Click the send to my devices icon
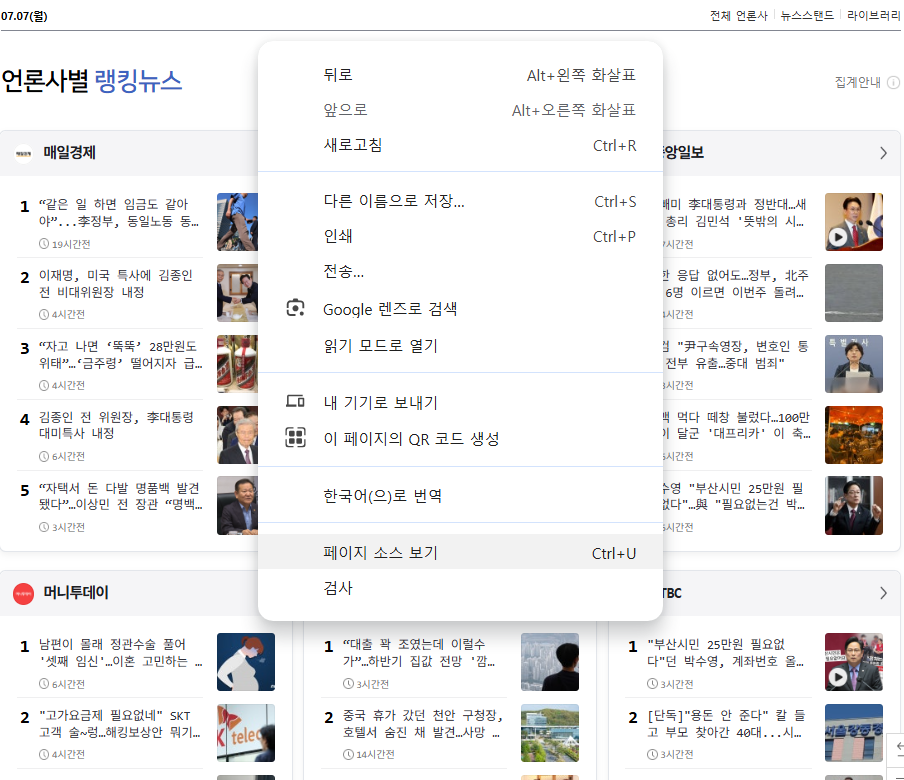 click(295, 401)
